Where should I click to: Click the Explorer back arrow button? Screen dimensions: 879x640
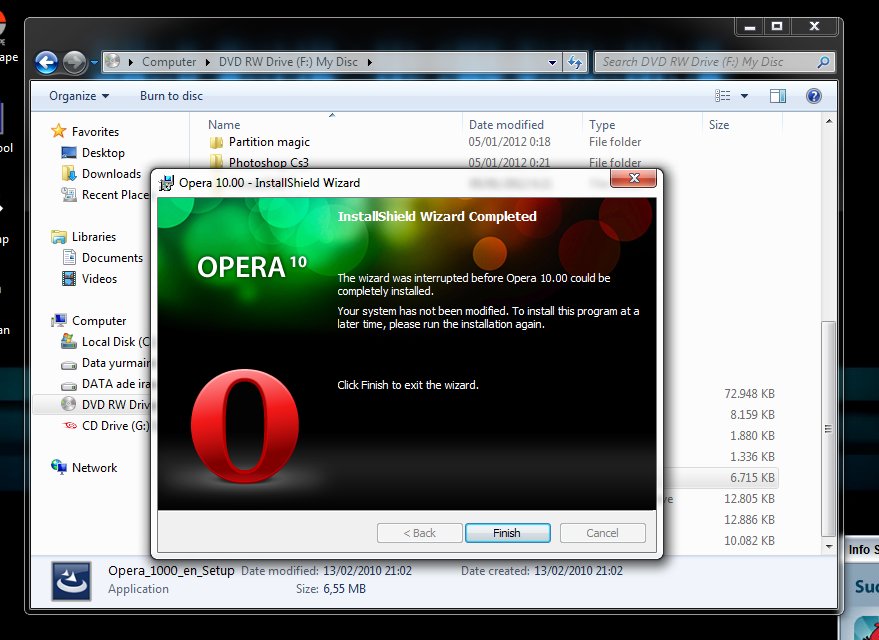pyautogui.click(x=47, y=62)
